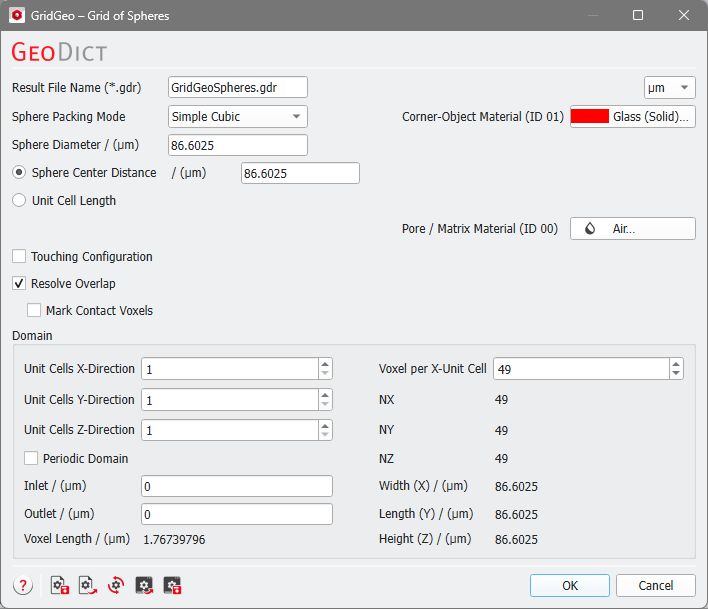Viewport: 708px width, 609px height.
Task: Click the dark save macro settings icon
Action: 172,586
